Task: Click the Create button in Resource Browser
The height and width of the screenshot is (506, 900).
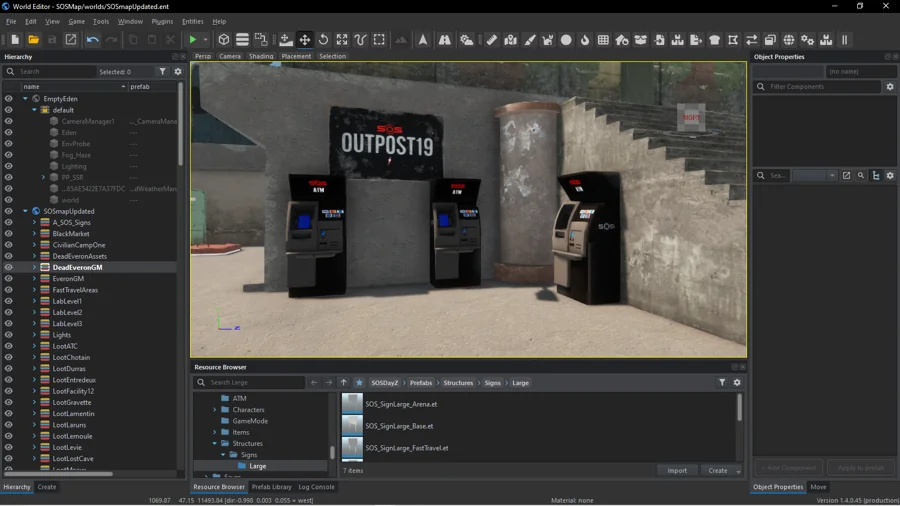Action: (x=717, y=470)
